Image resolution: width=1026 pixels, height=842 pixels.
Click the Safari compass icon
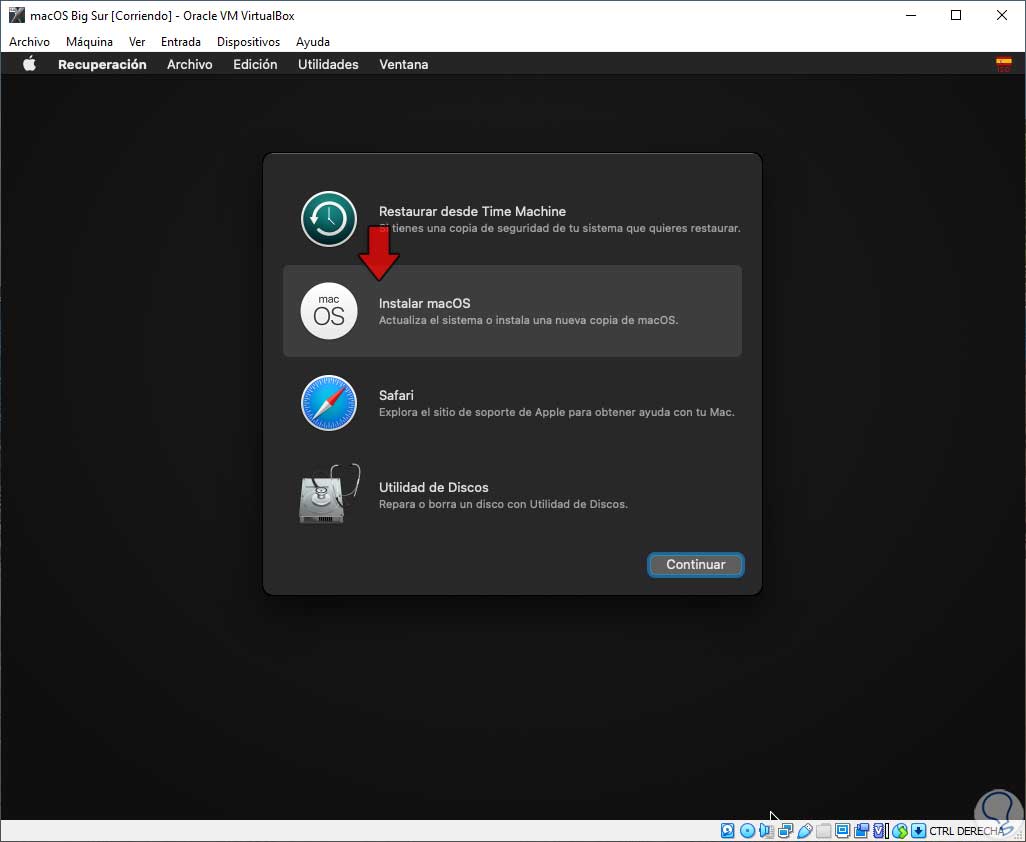[x=328, y=402]
